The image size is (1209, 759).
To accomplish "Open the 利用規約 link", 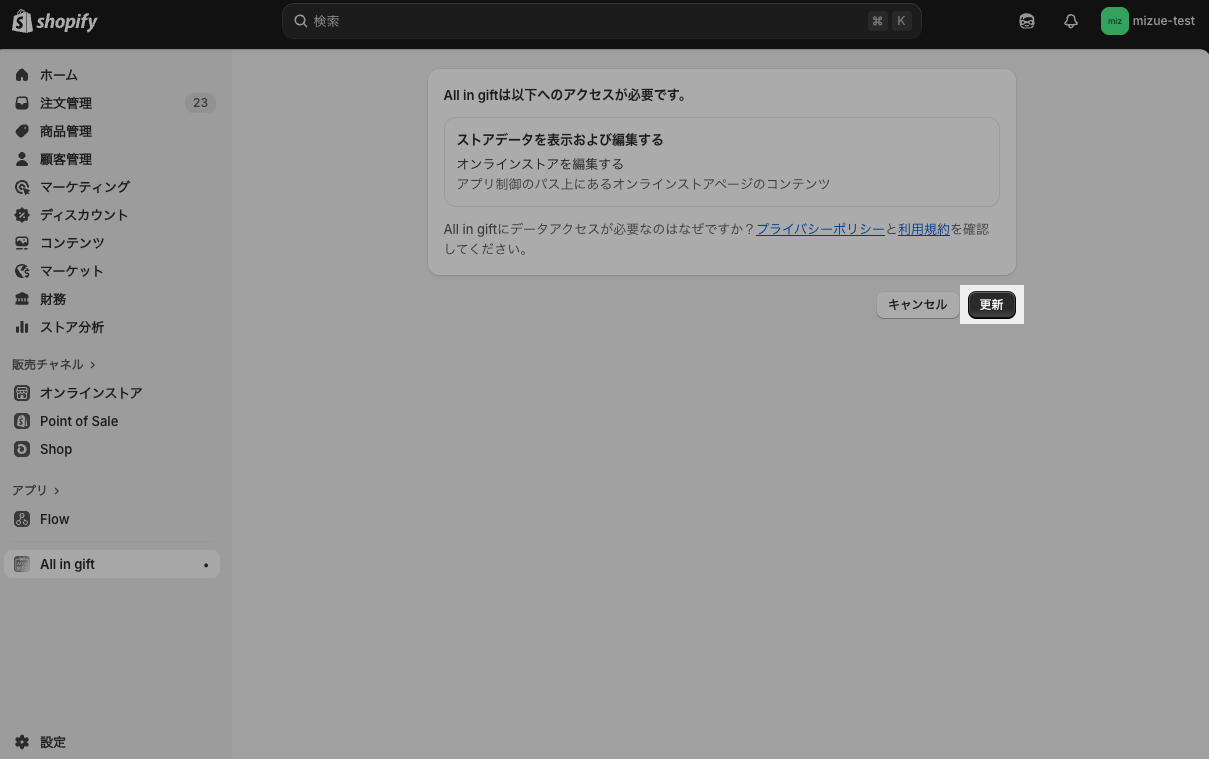I will pos(924,229).
